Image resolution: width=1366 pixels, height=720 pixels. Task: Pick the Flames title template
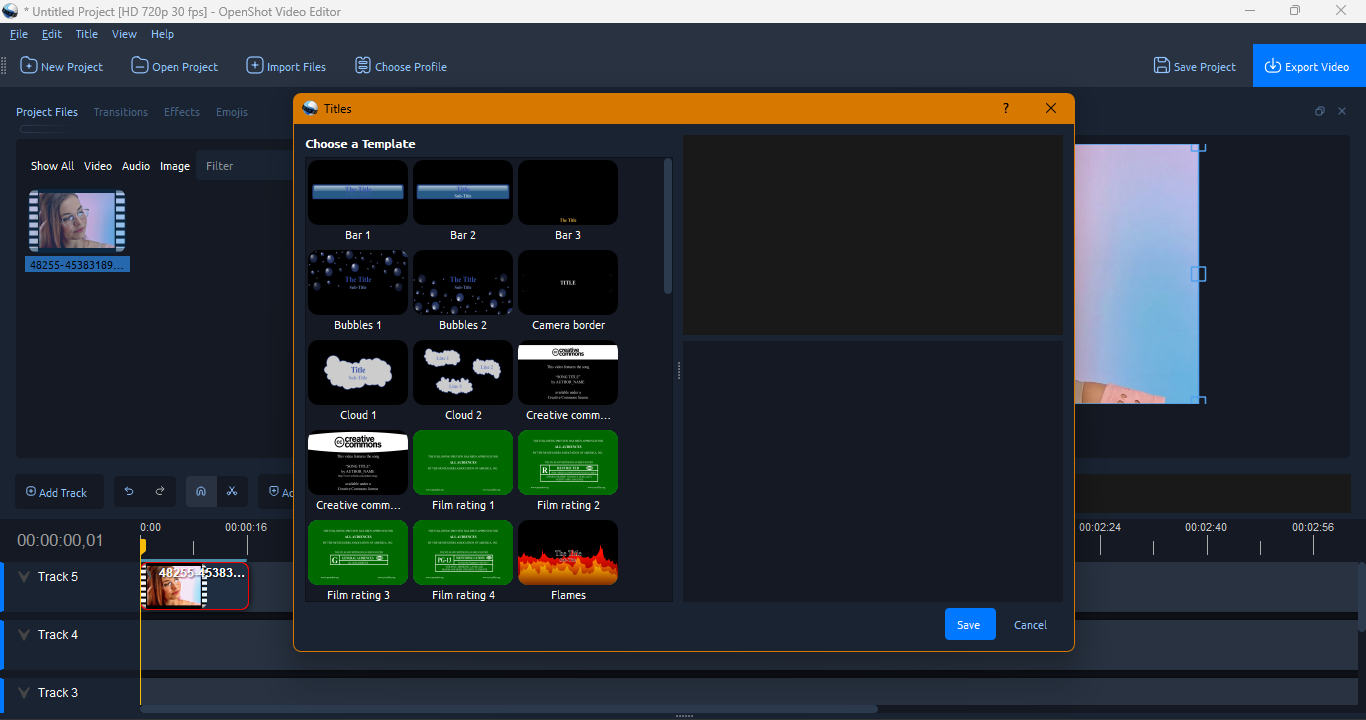coord(568,561)
